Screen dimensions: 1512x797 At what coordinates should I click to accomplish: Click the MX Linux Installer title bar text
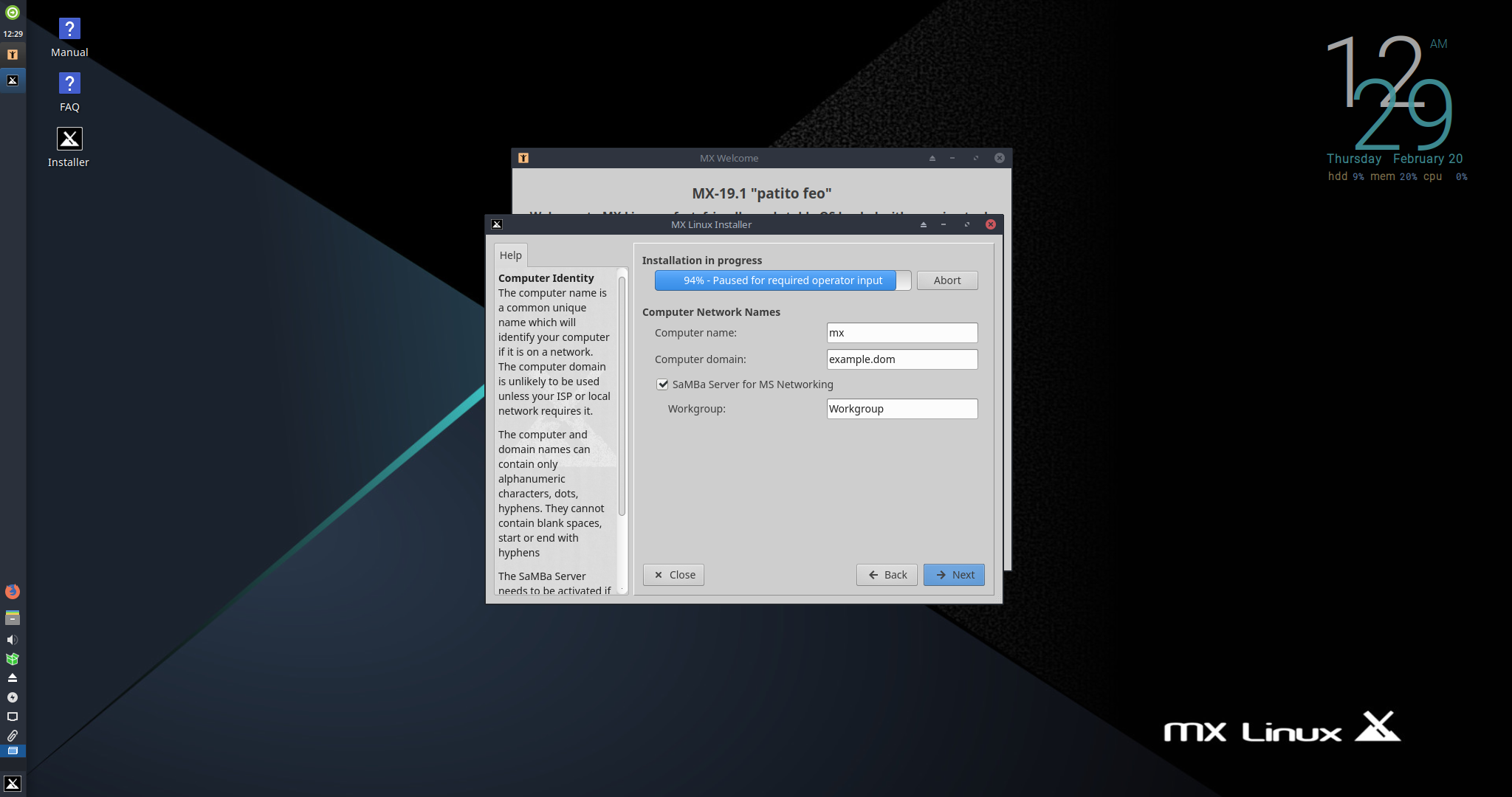(x=711, y=224)
